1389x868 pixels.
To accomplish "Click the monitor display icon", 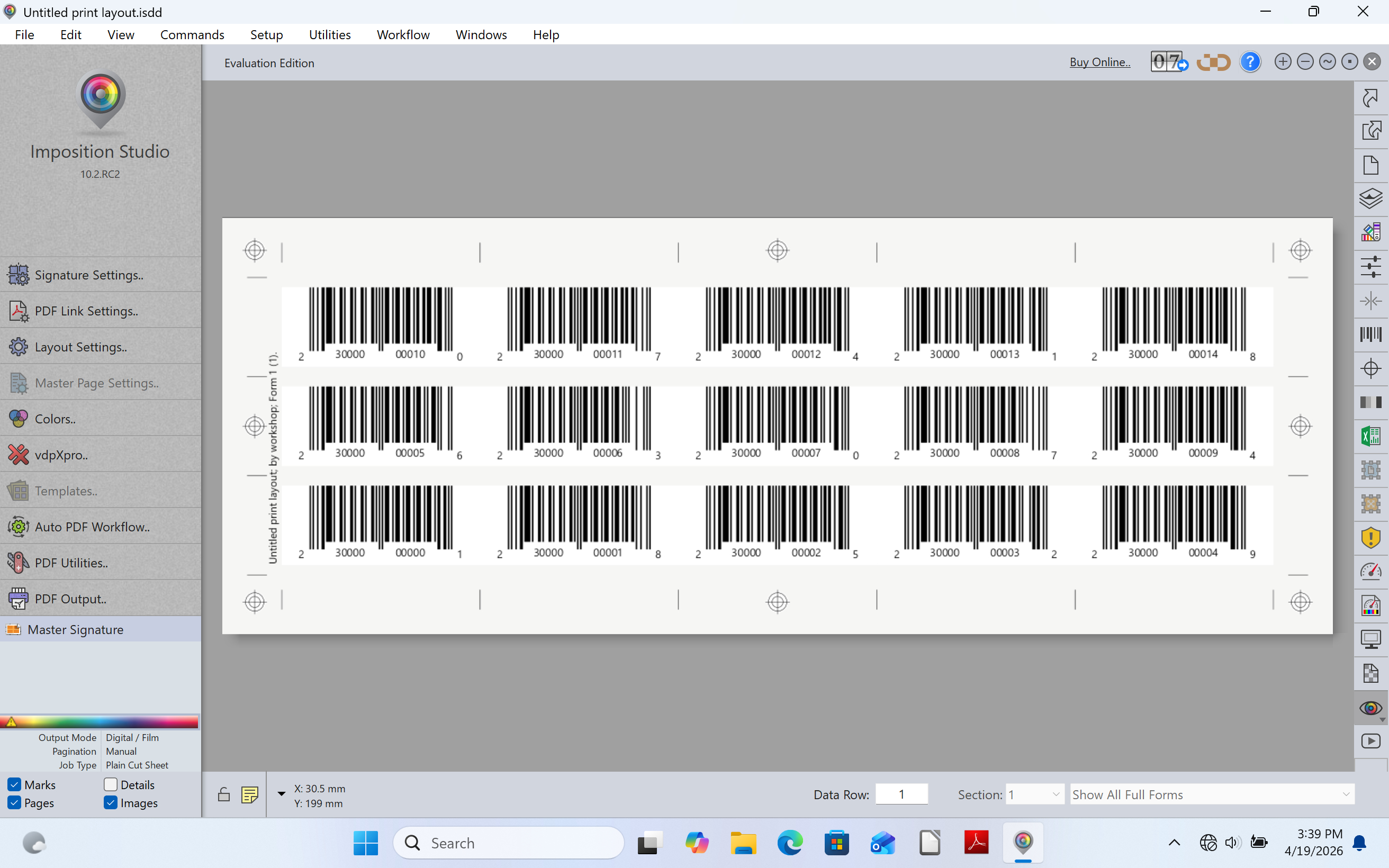I will click(x=1370, y=639).
